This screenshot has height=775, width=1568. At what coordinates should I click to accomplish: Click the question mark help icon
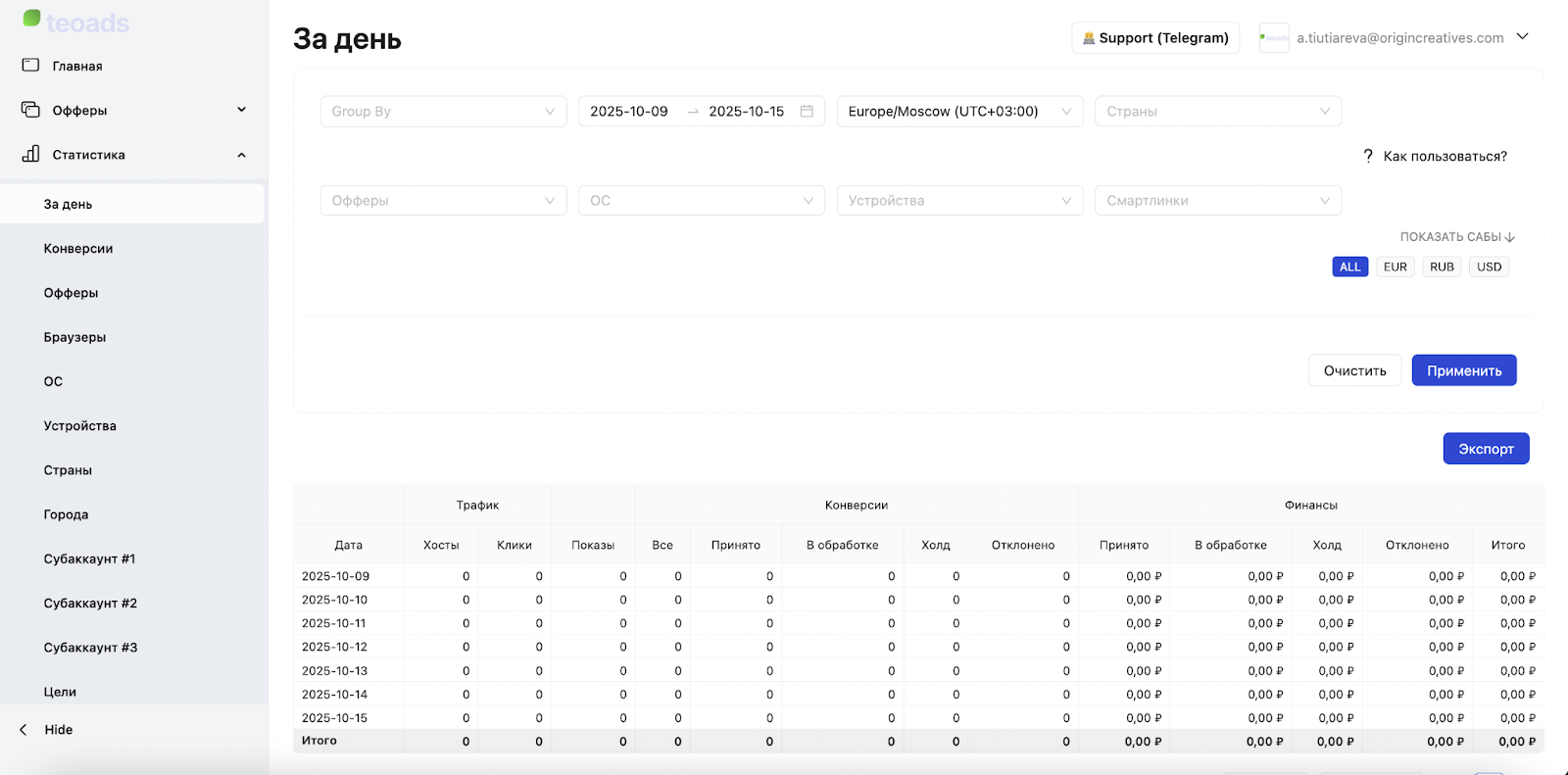[1368, 156]
